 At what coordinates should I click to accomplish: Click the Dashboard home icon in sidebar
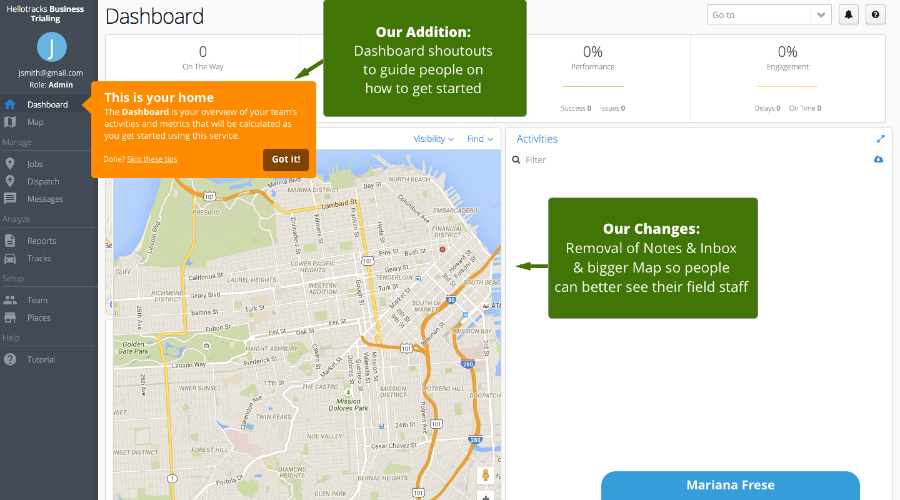[10, 104]
